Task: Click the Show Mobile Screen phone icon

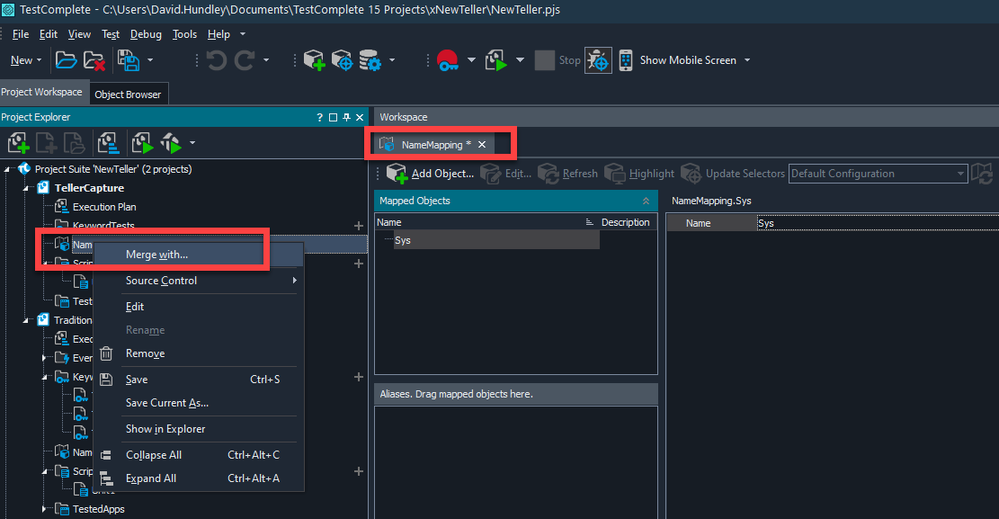Action: tap(626, 60)
